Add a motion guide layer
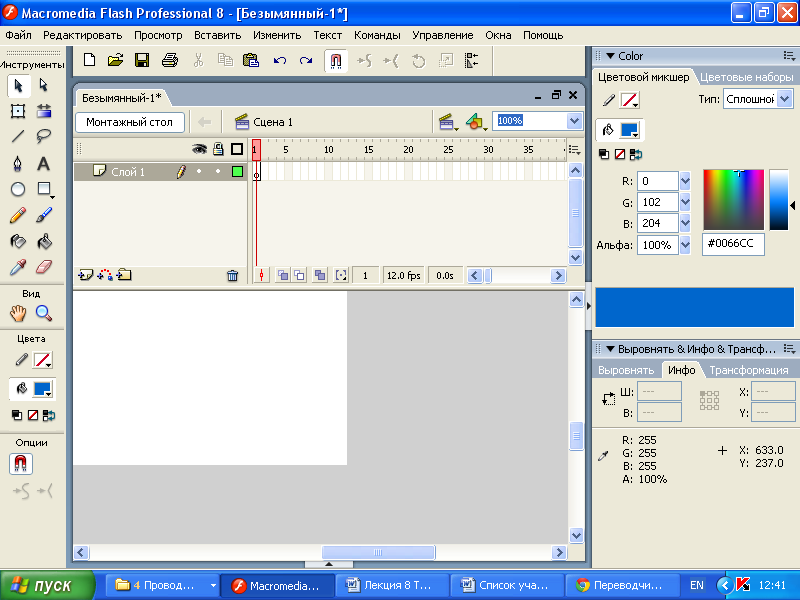 coord(105,276)
